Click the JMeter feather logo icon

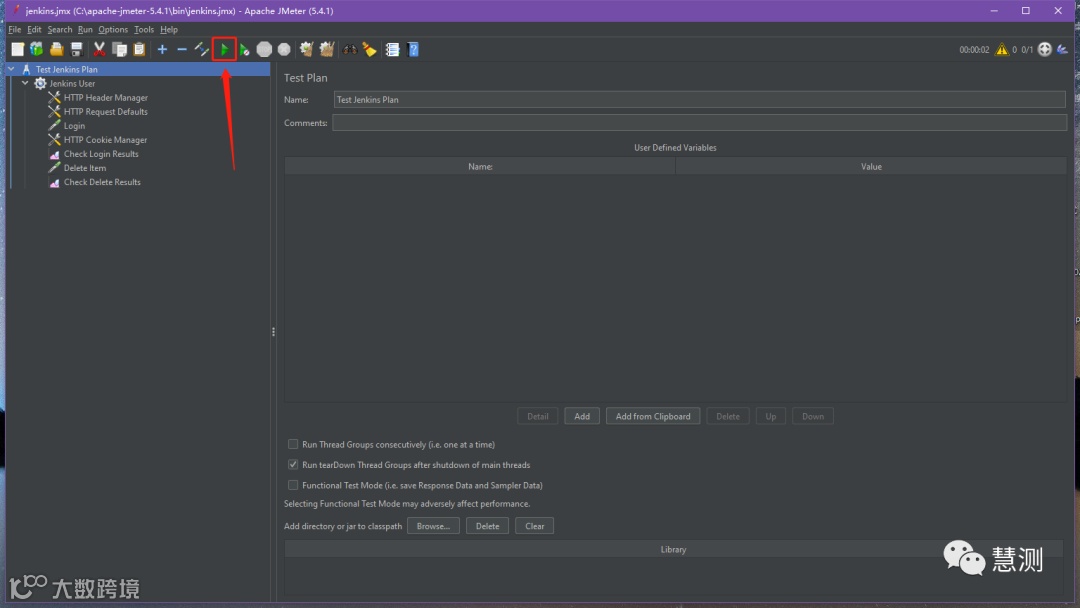[1063, 49]
